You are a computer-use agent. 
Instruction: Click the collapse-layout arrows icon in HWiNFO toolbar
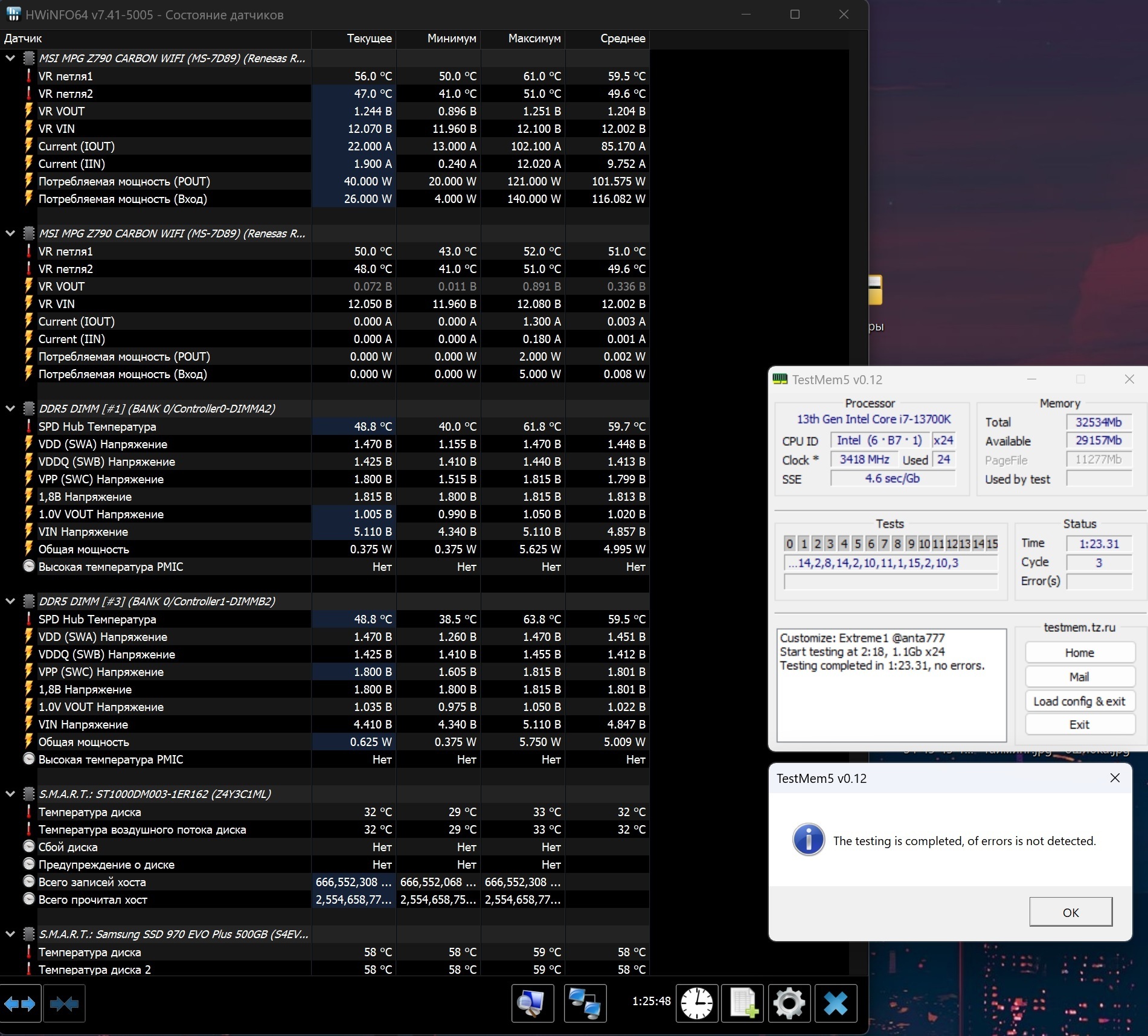64,1003
